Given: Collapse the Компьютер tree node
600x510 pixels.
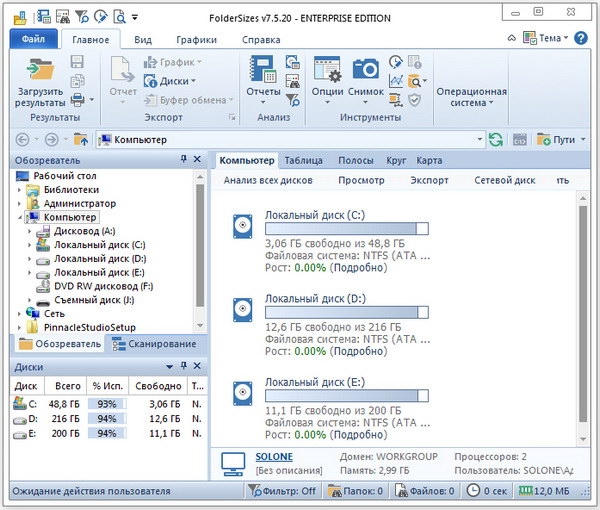Looking at the screenshot, I should (x=21, y=216).
